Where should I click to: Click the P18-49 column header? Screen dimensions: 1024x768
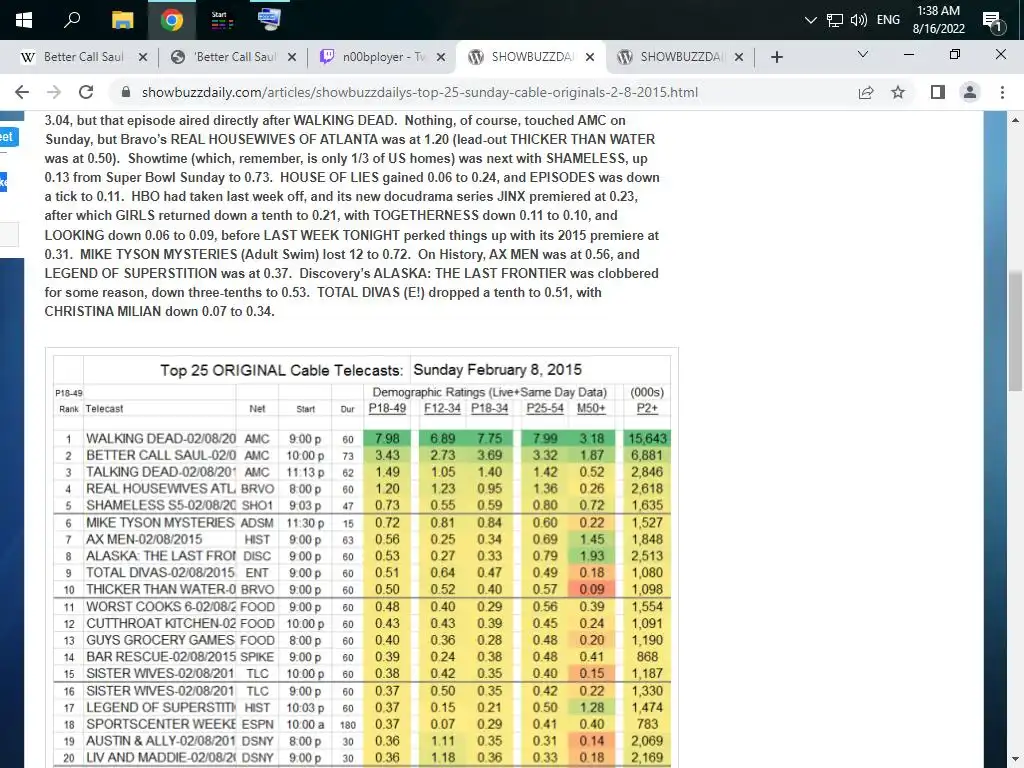coord(387,408)
